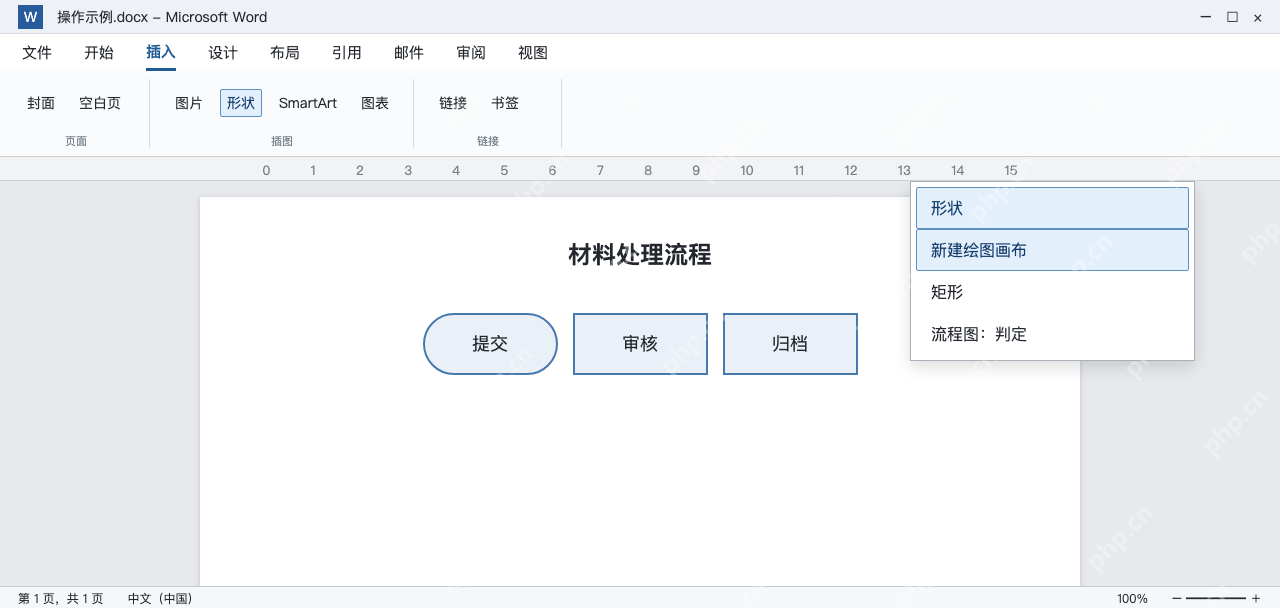Switch to the 布局 ribbon tab
This screenshot has height=608, width=1280.
285,53
